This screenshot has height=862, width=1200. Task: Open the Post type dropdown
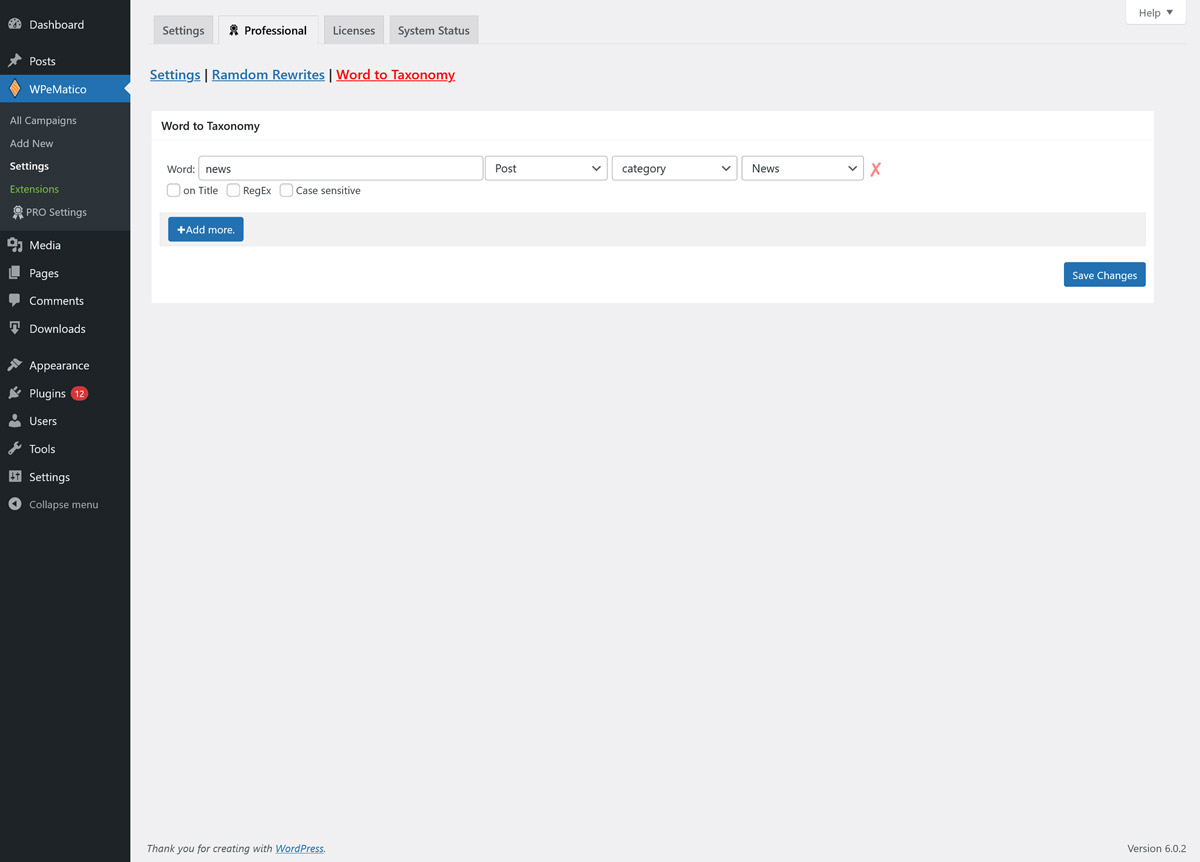point(546,168)
